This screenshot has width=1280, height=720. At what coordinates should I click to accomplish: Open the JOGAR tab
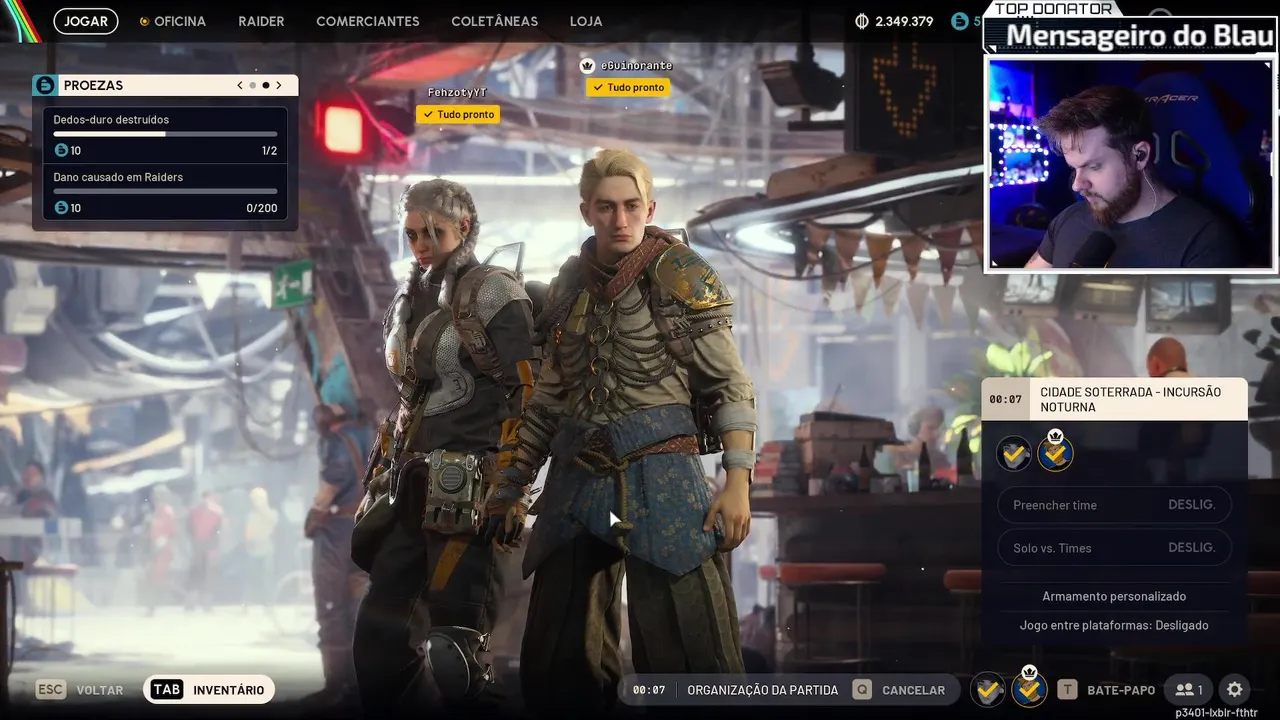[x=86, y=21]
